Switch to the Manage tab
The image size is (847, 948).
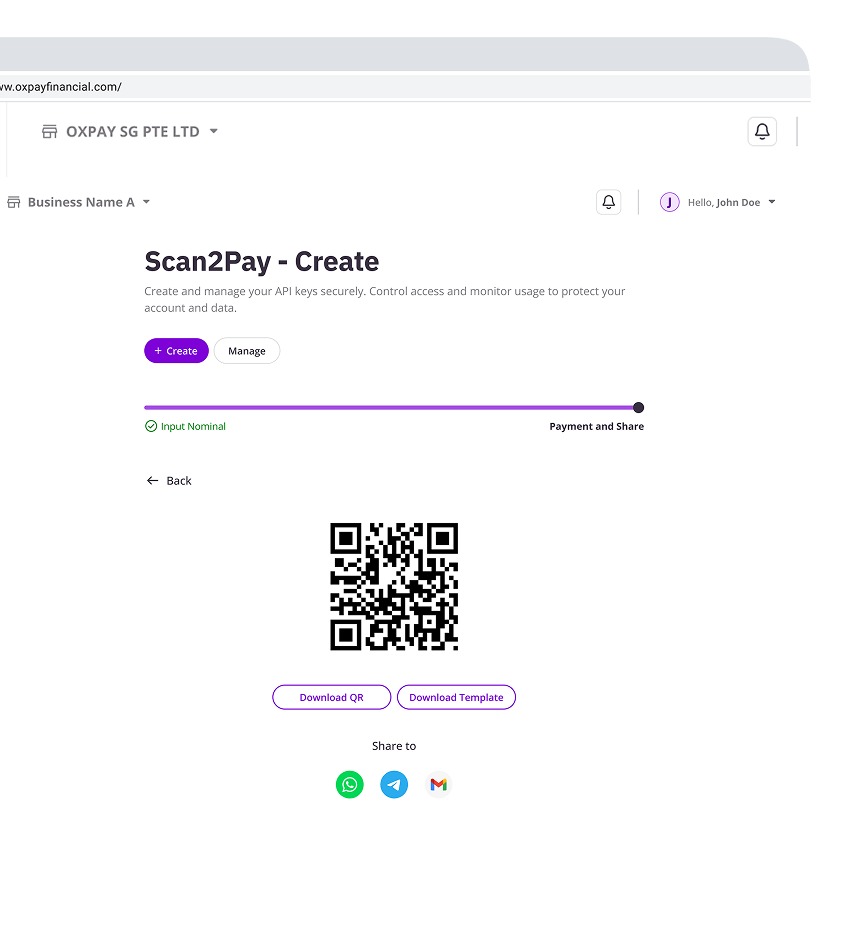(x=246, y=351)
